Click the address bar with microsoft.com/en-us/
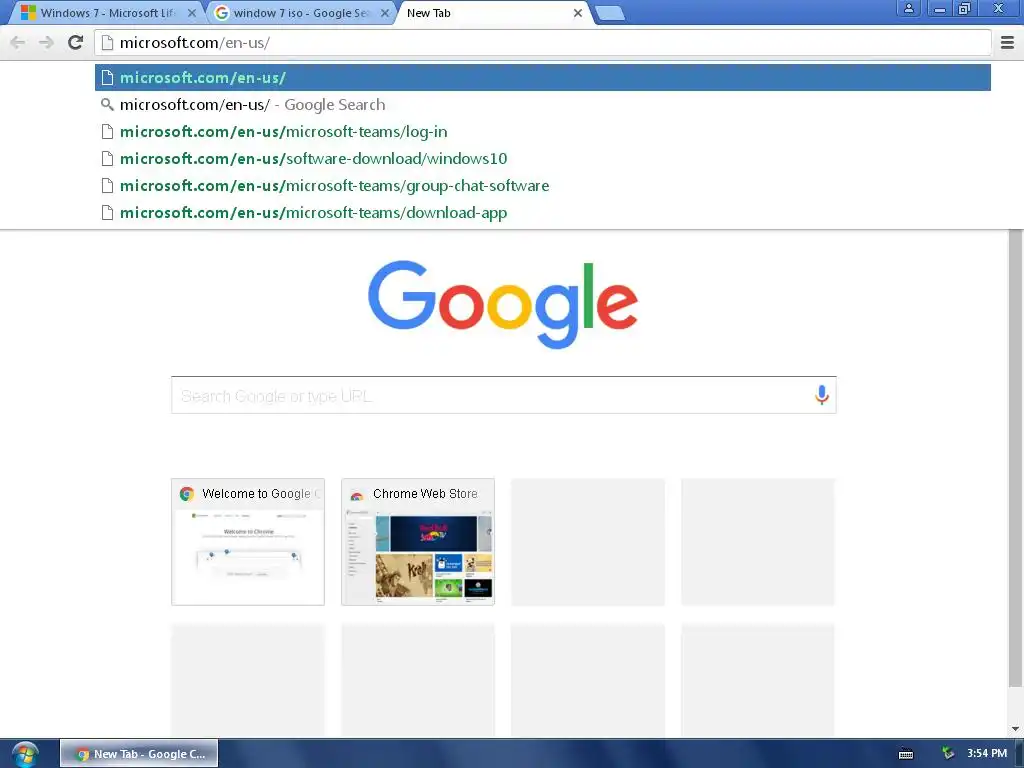Image resolution: width=1024 pixels, height=768 pixels. pos(543,42)
